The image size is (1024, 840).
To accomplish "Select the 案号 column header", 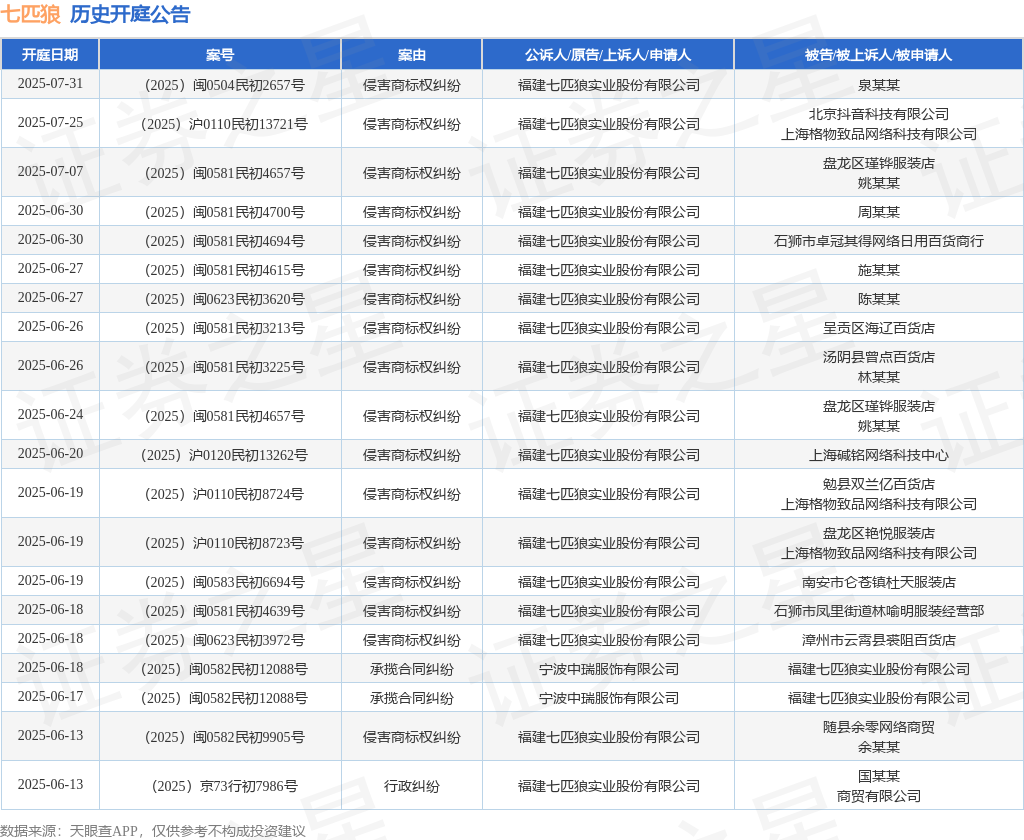I will point(220,55).
